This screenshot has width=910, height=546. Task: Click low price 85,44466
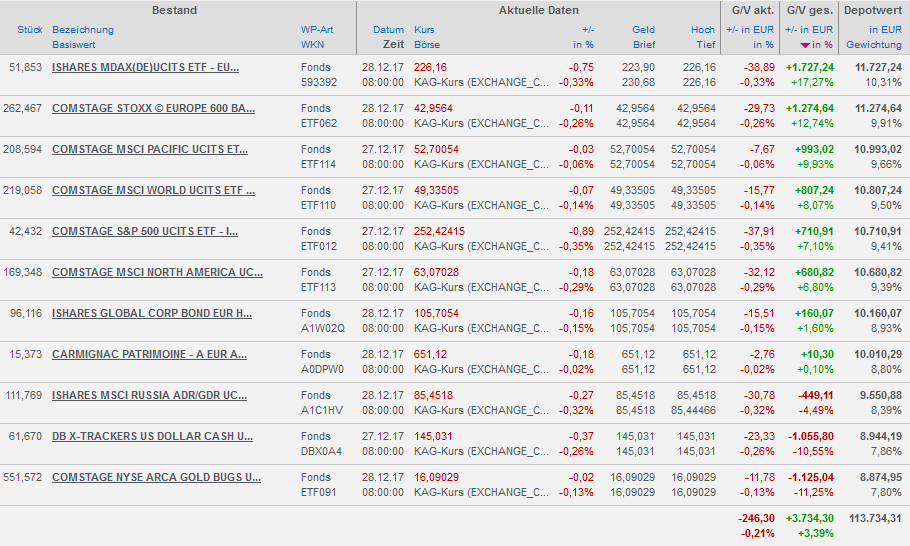click(694, 410)
